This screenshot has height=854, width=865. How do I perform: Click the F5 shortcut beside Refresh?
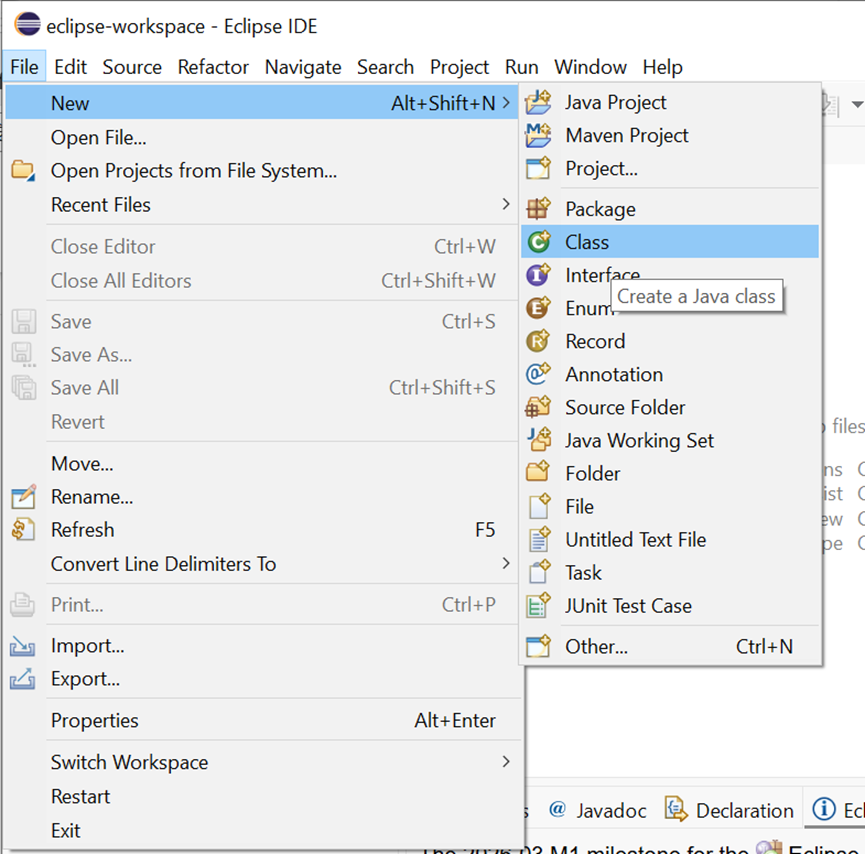[x=485, y=530]
